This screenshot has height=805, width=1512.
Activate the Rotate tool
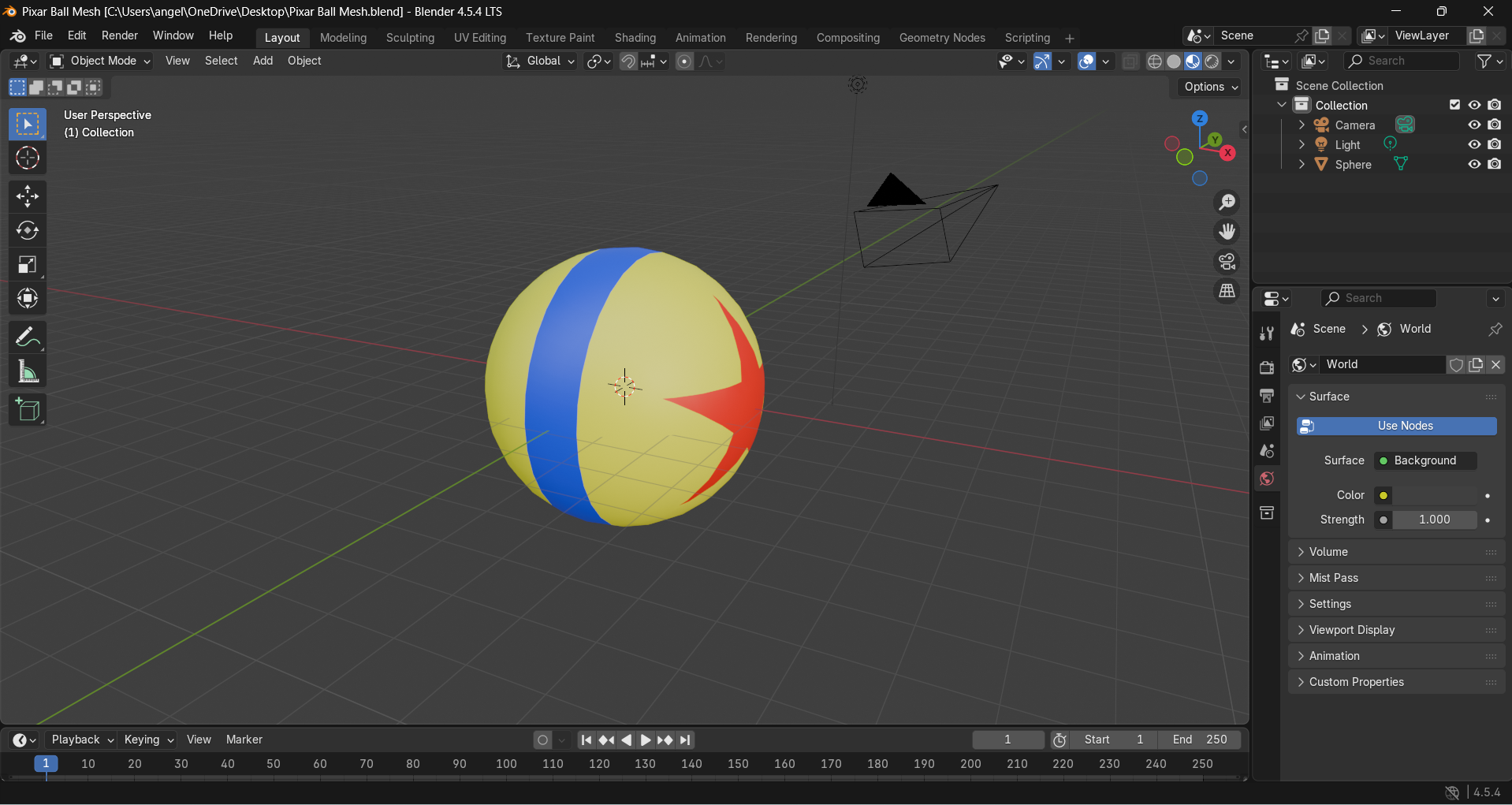27,230
